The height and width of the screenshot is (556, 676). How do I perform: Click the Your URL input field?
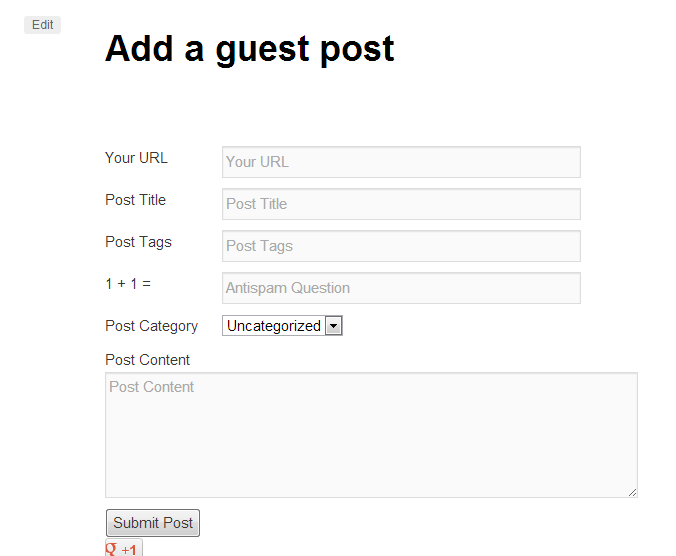(400, 162)
